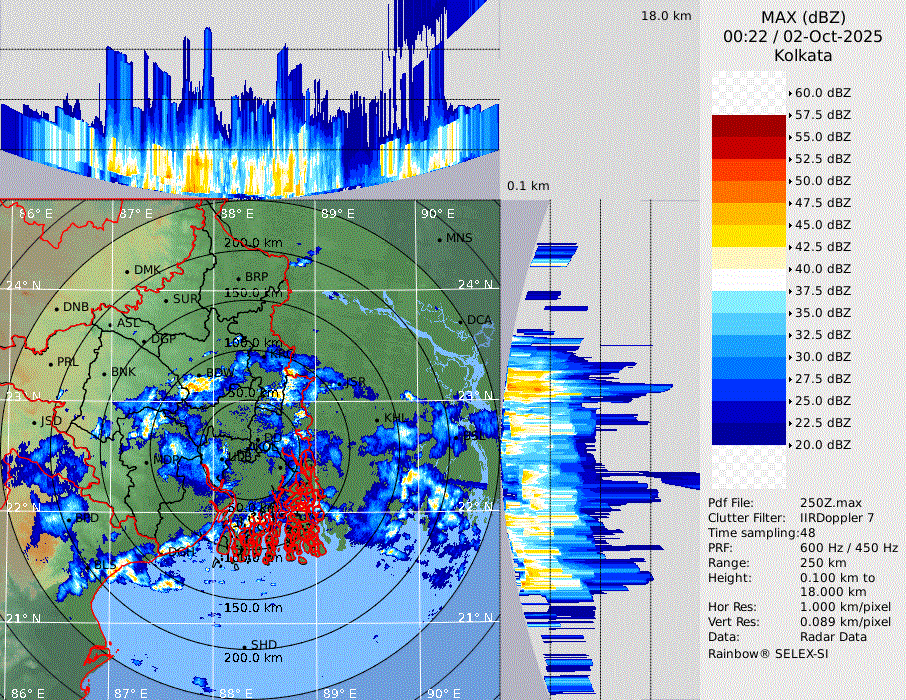906x700 pixels.
Task: Click the northern 200.0 km range label
Action: 252,243
